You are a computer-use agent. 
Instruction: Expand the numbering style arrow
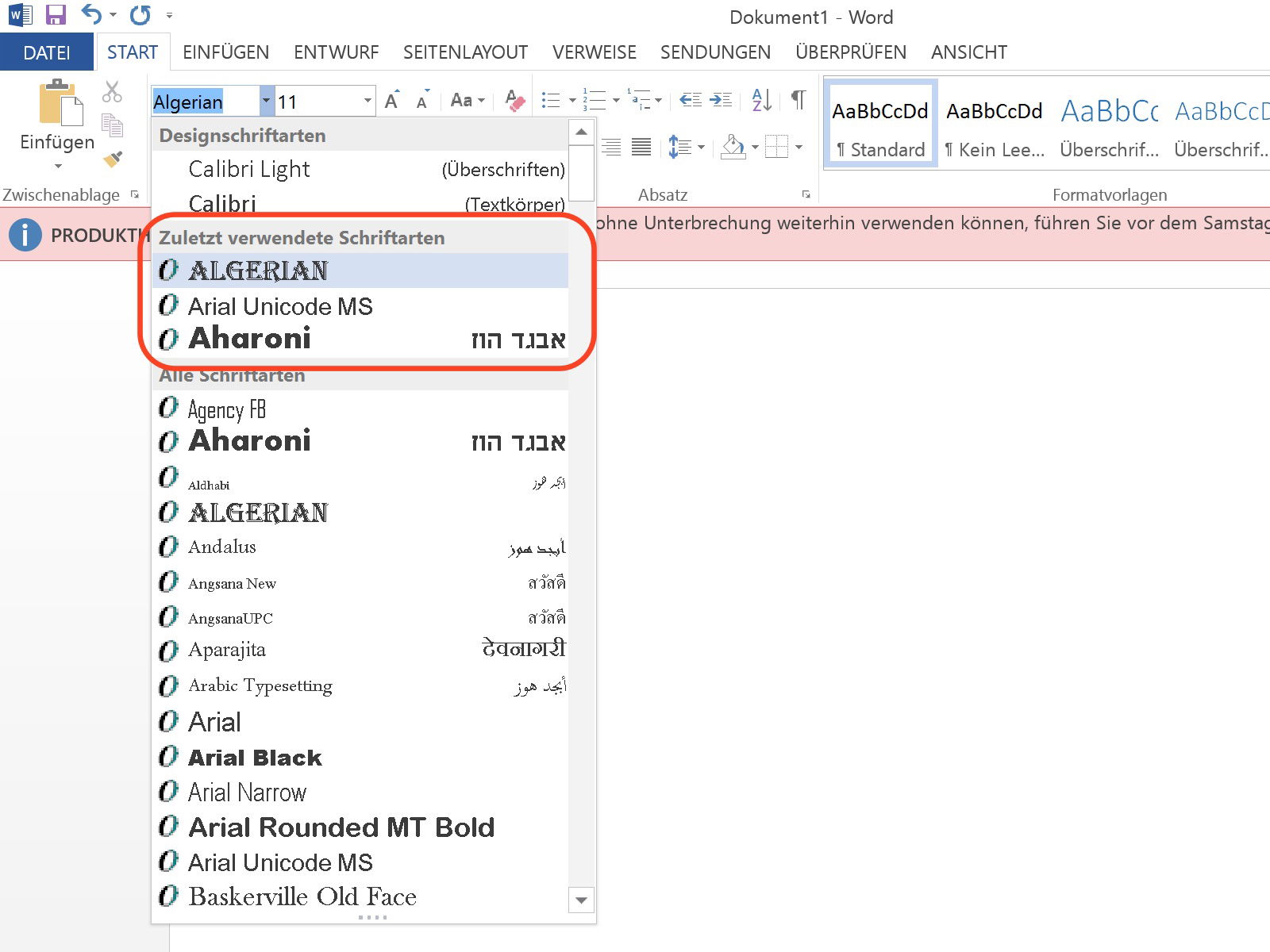pyautogui.click(x=616, y=101)
